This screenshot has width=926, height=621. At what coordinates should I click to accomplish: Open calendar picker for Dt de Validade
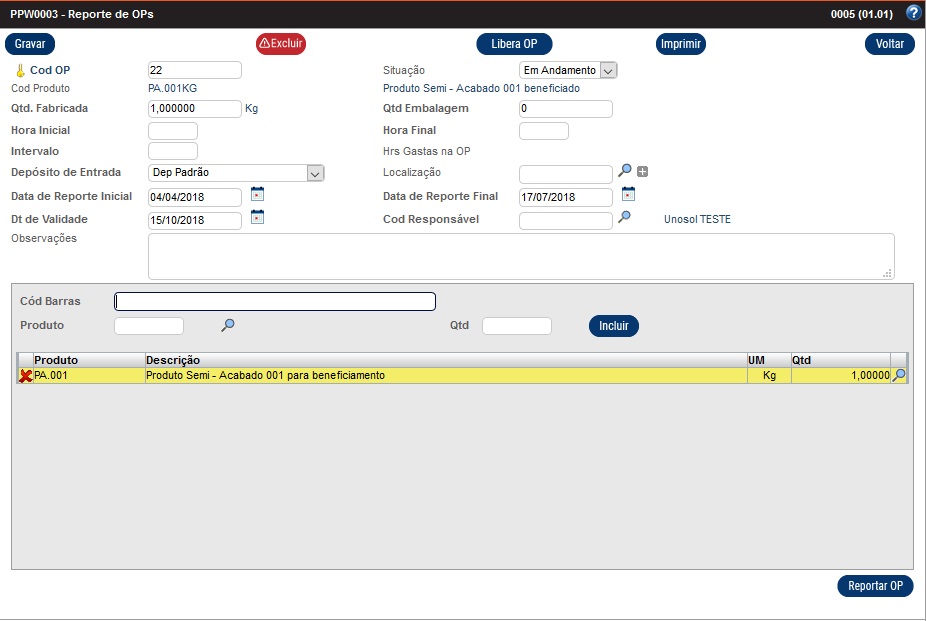point(257,218)
